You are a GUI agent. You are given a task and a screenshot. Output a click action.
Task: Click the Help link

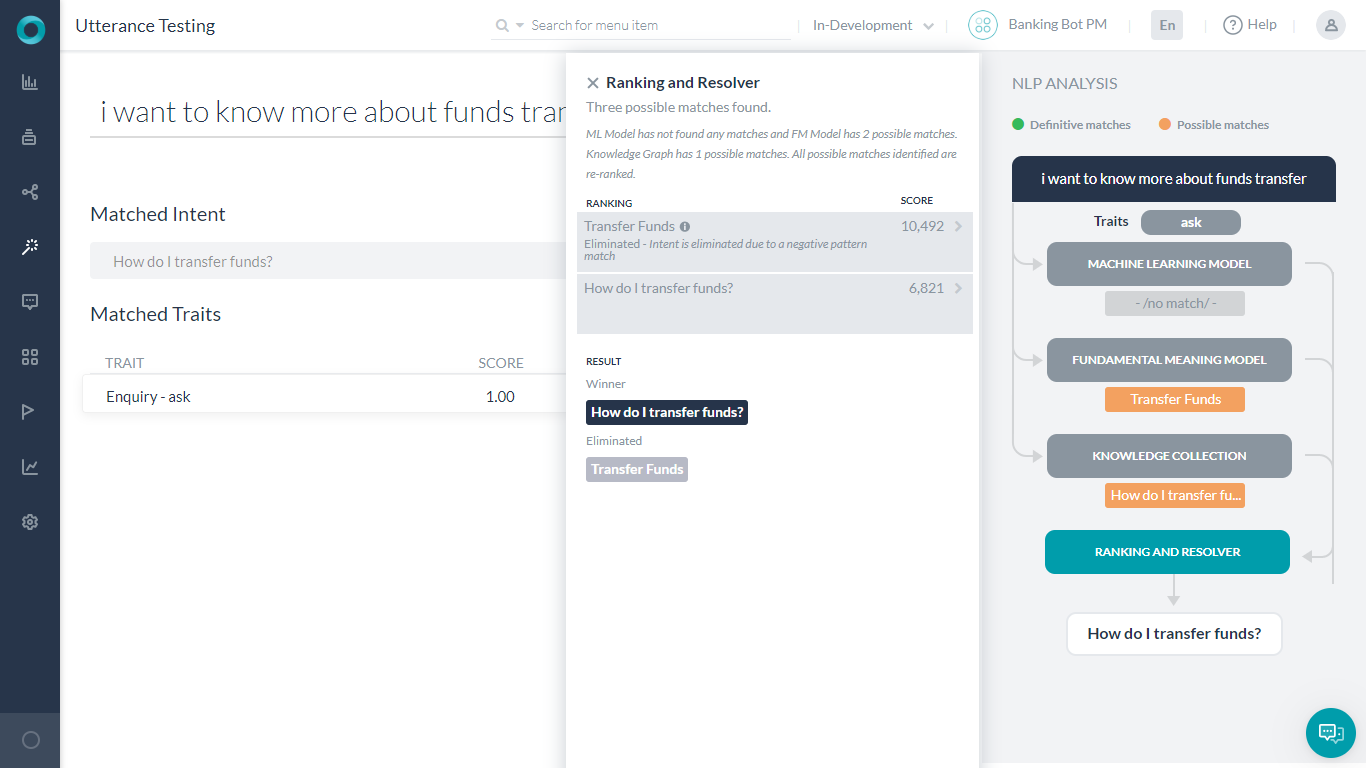pos(1250,25)
